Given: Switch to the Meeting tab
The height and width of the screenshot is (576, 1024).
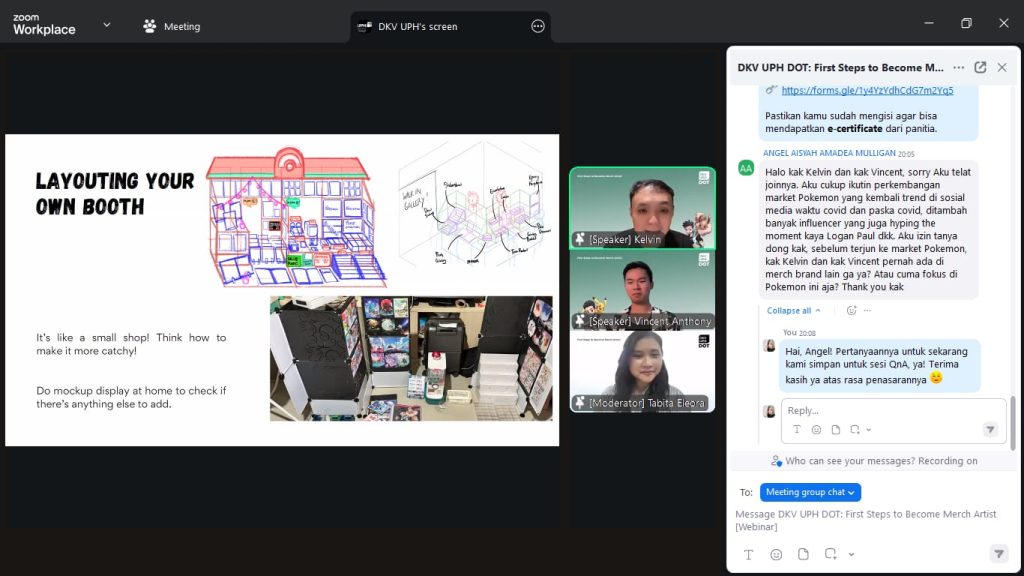Looking at the screenshot, I should click(x=172, y=27).
